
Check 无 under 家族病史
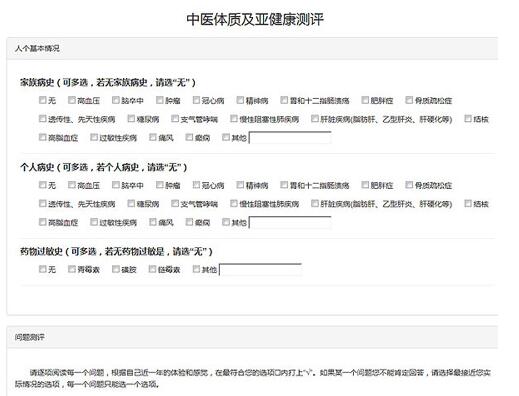tap(42, 100)
